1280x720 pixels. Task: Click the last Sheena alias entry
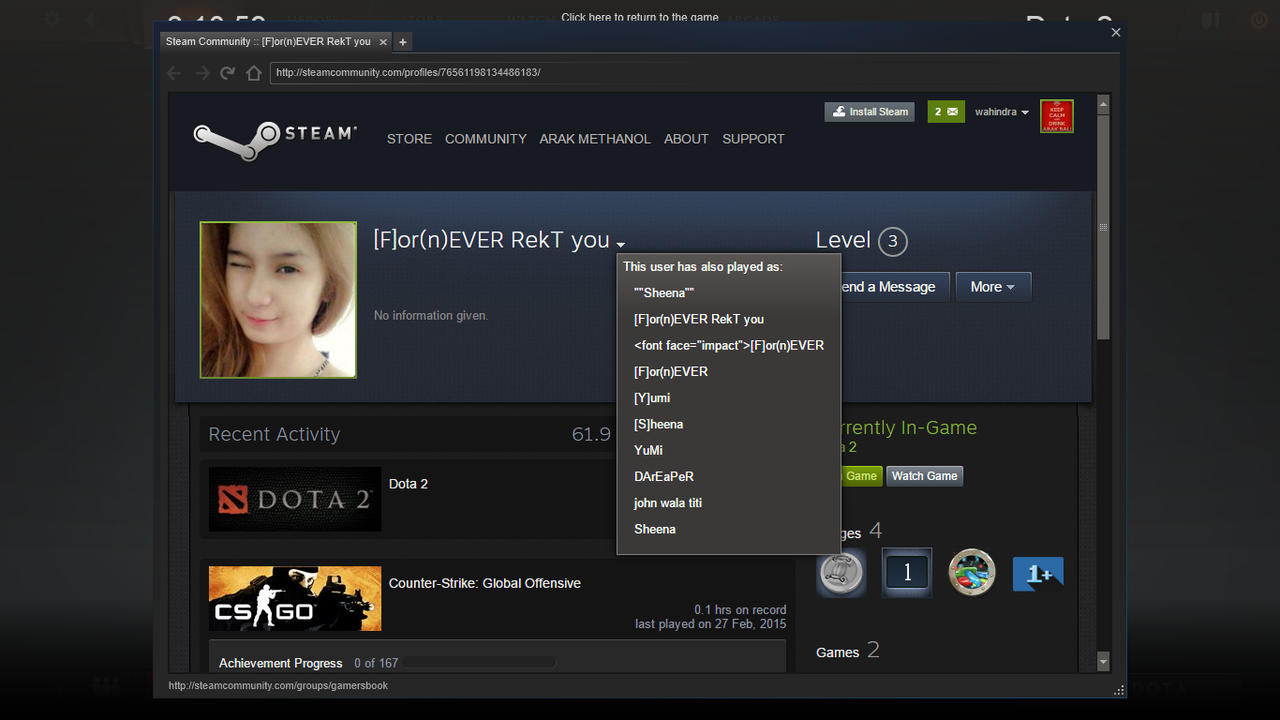655,529
